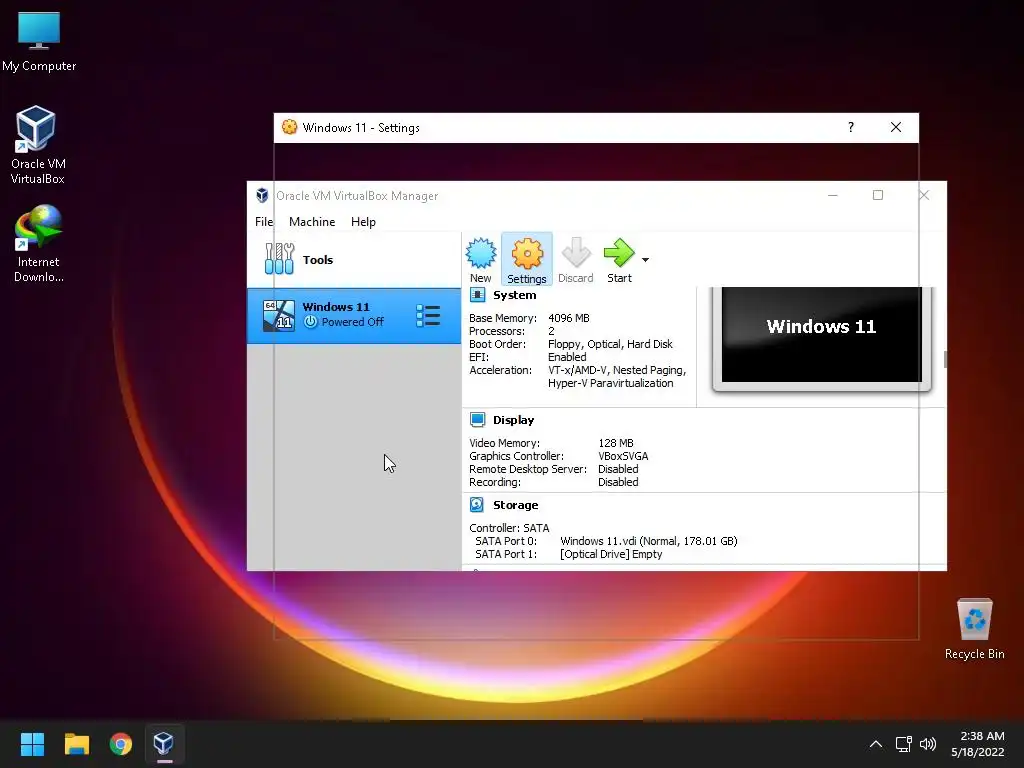This screenshot has width=1024, height=768.
Task: Select Internet Download Manager desktop shortcut
Action: click(39, 244)
